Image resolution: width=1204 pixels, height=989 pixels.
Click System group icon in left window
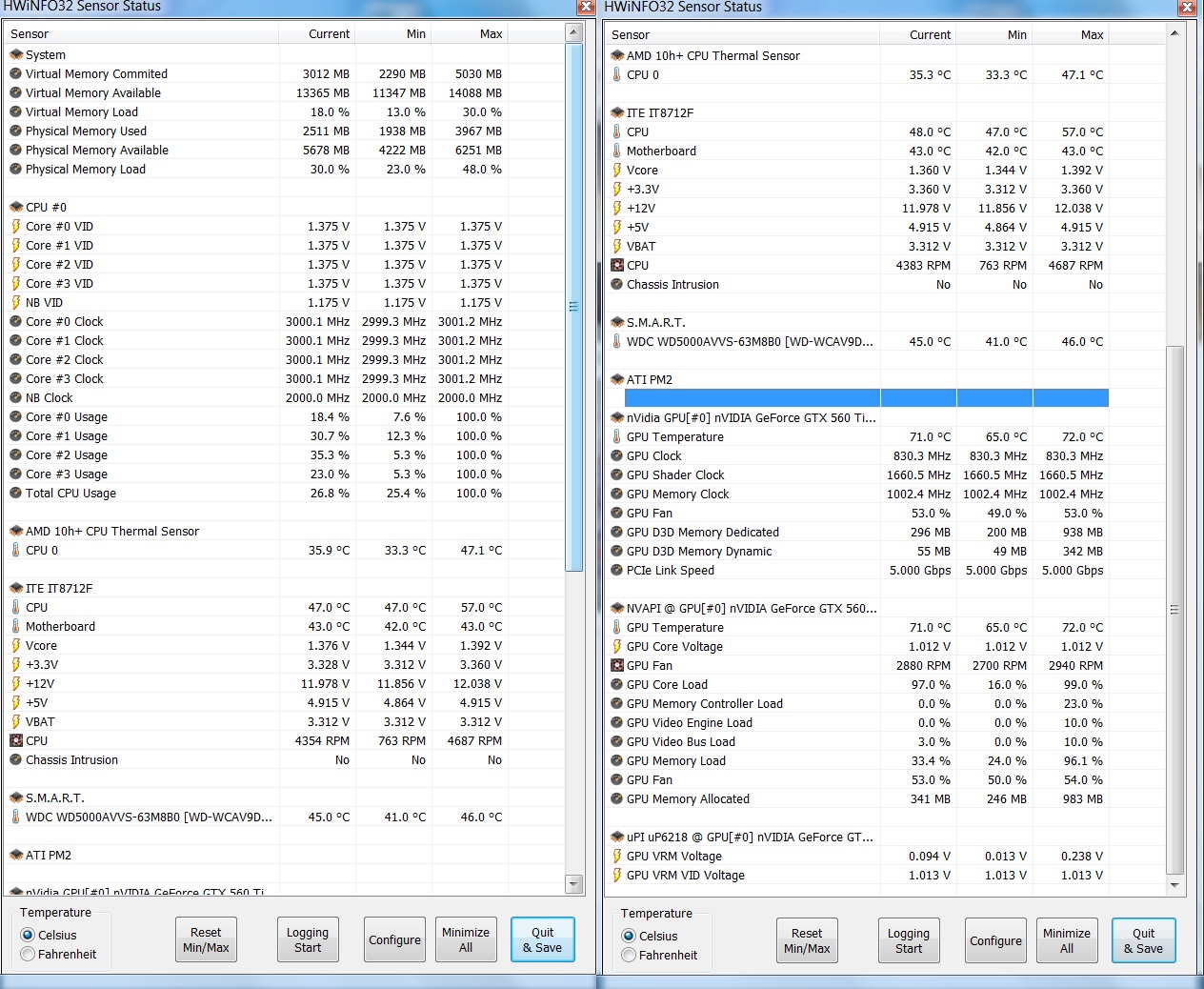tap(16, 55)
